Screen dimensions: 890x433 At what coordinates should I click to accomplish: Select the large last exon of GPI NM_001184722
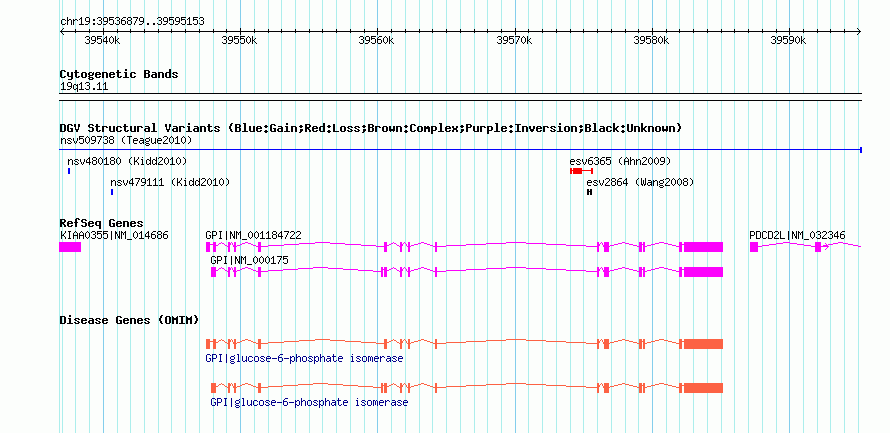point(703,247)
